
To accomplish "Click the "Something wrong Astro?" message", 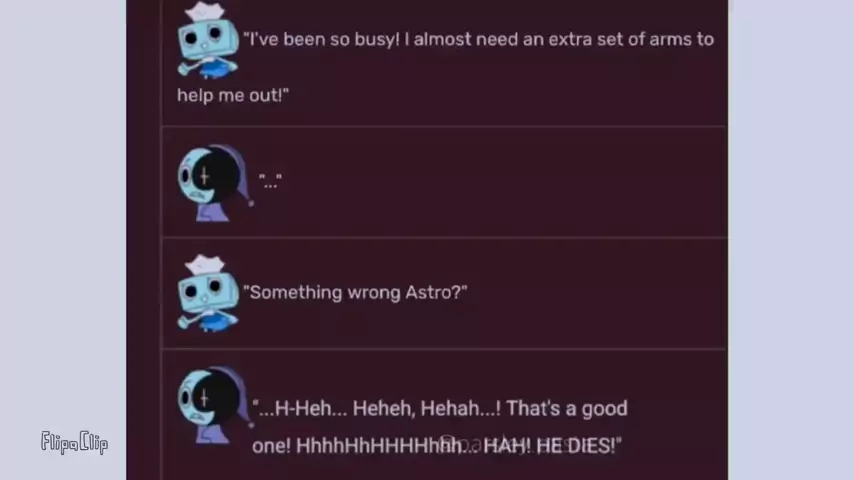I will pos(355,293).
